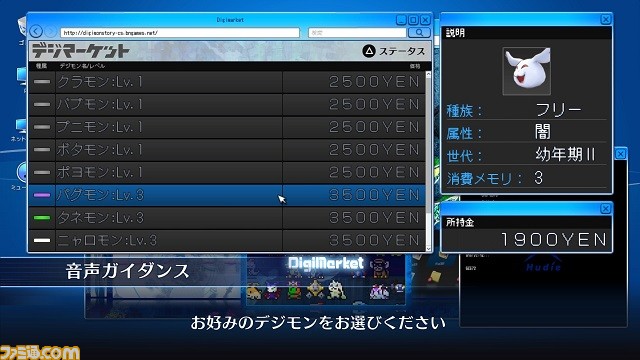Screen dimensions: 640x360
Task: Click the purple indicator on パグモン row
Action: coord(42,195)
